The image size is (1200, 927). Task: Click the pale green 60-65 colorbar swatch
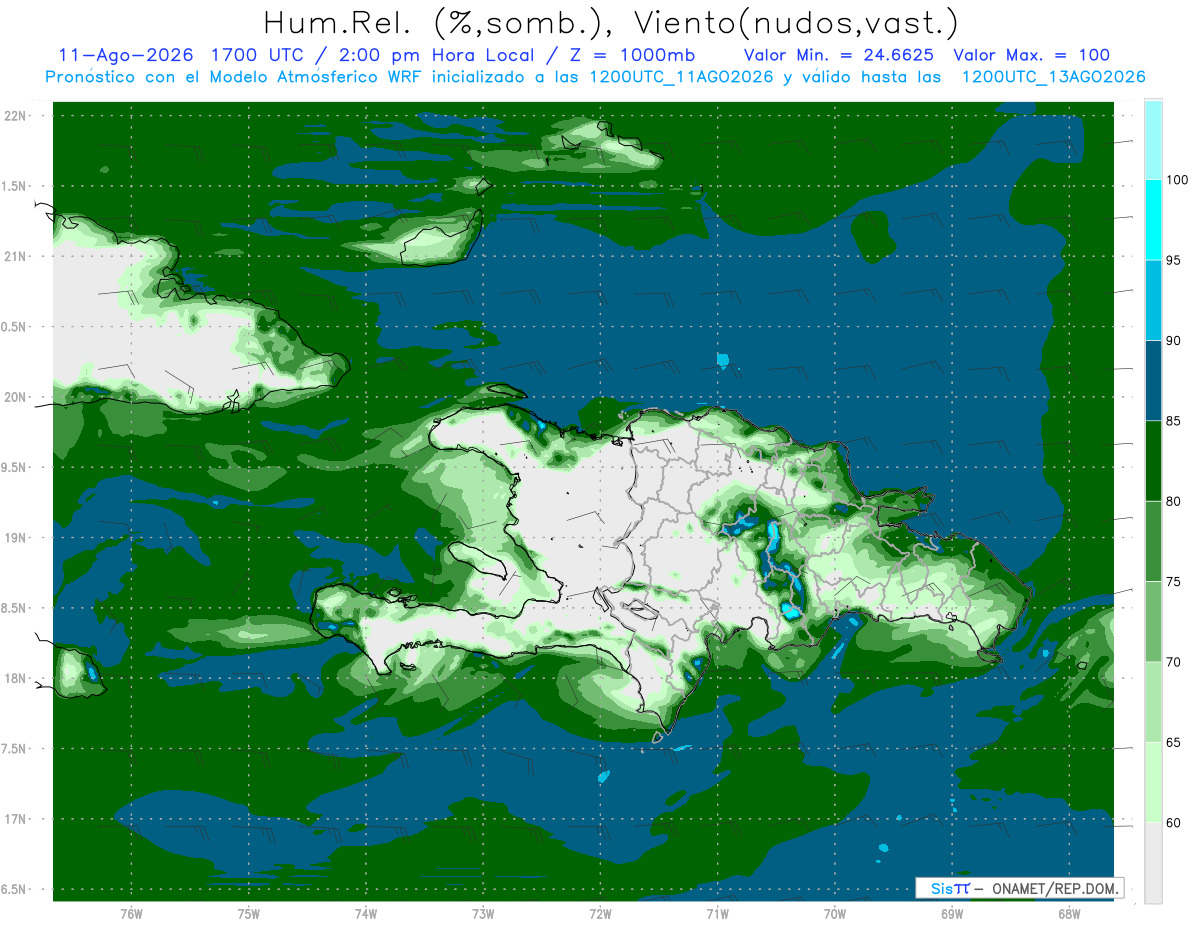coord(1153,782)
